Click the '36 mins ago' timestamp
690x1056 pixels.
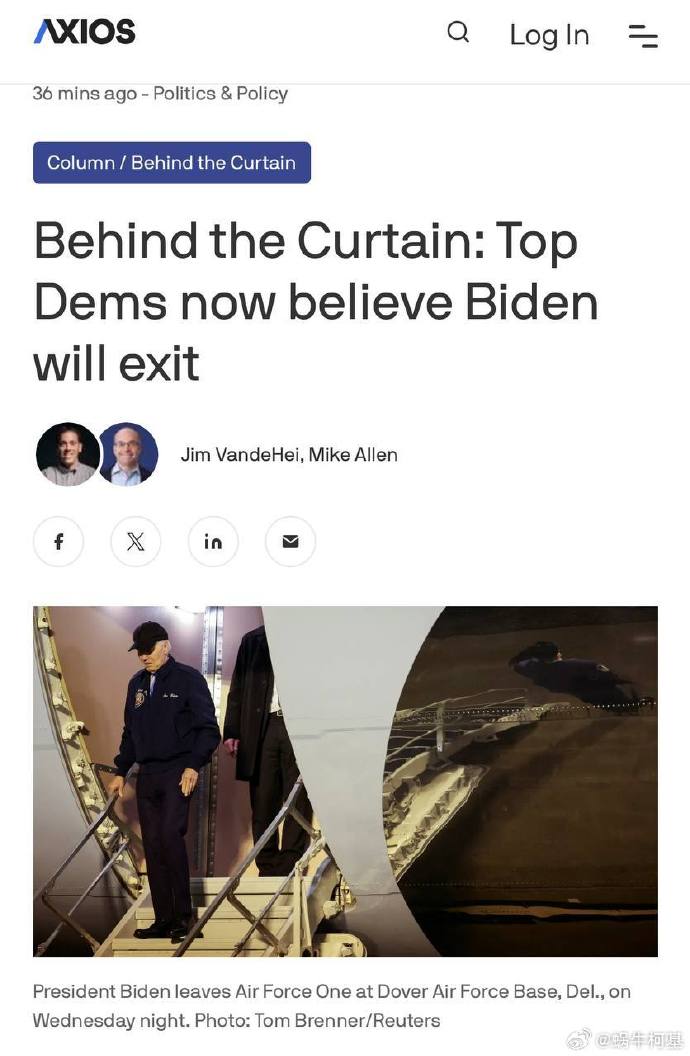pyautogui.click(x=85, y=93)
